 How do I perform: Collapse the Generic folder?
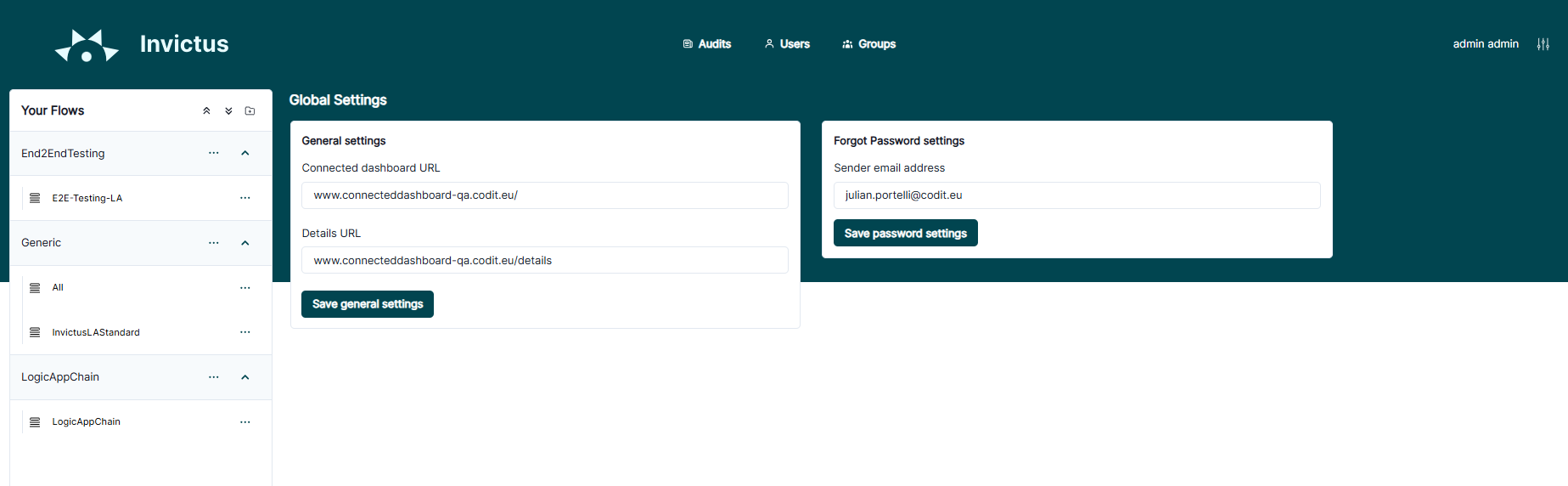[245, 243]
